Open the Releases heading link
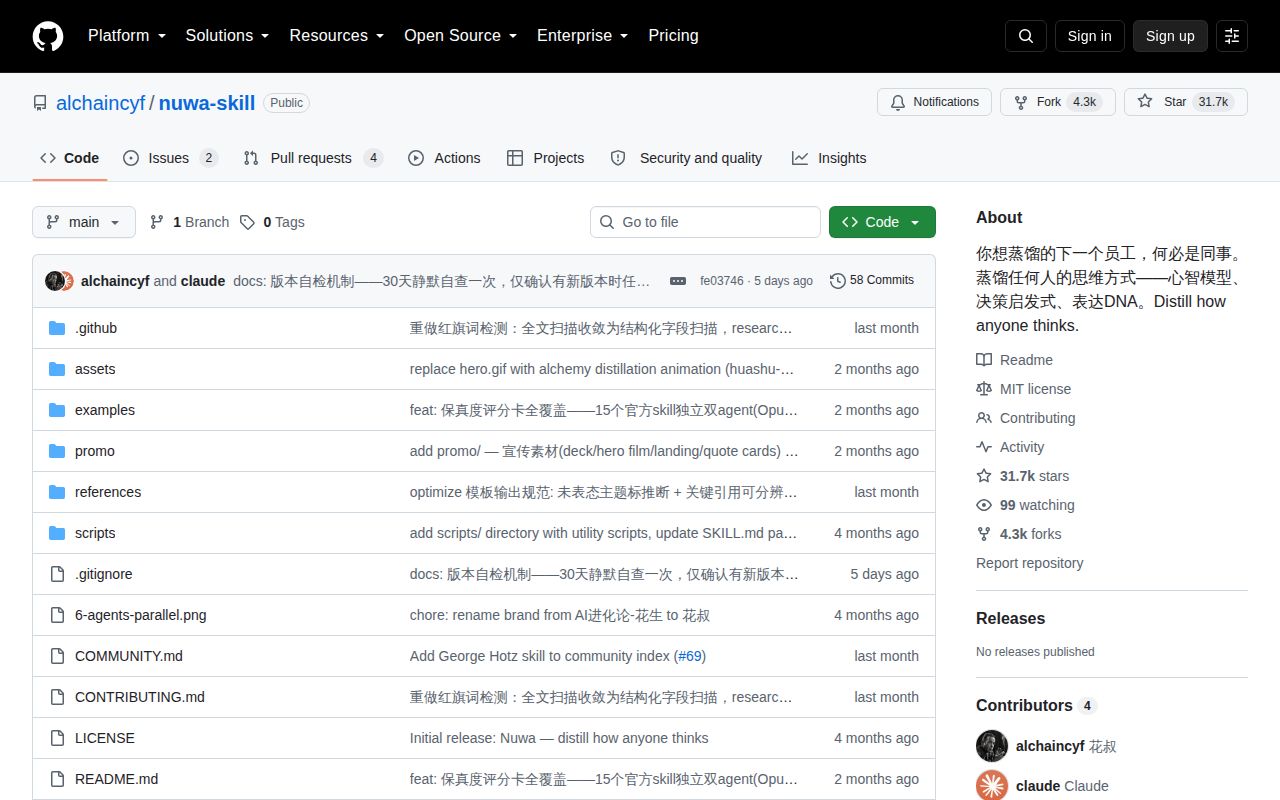The width and height of the screenshot is (1280, 800). point(1011,618)
